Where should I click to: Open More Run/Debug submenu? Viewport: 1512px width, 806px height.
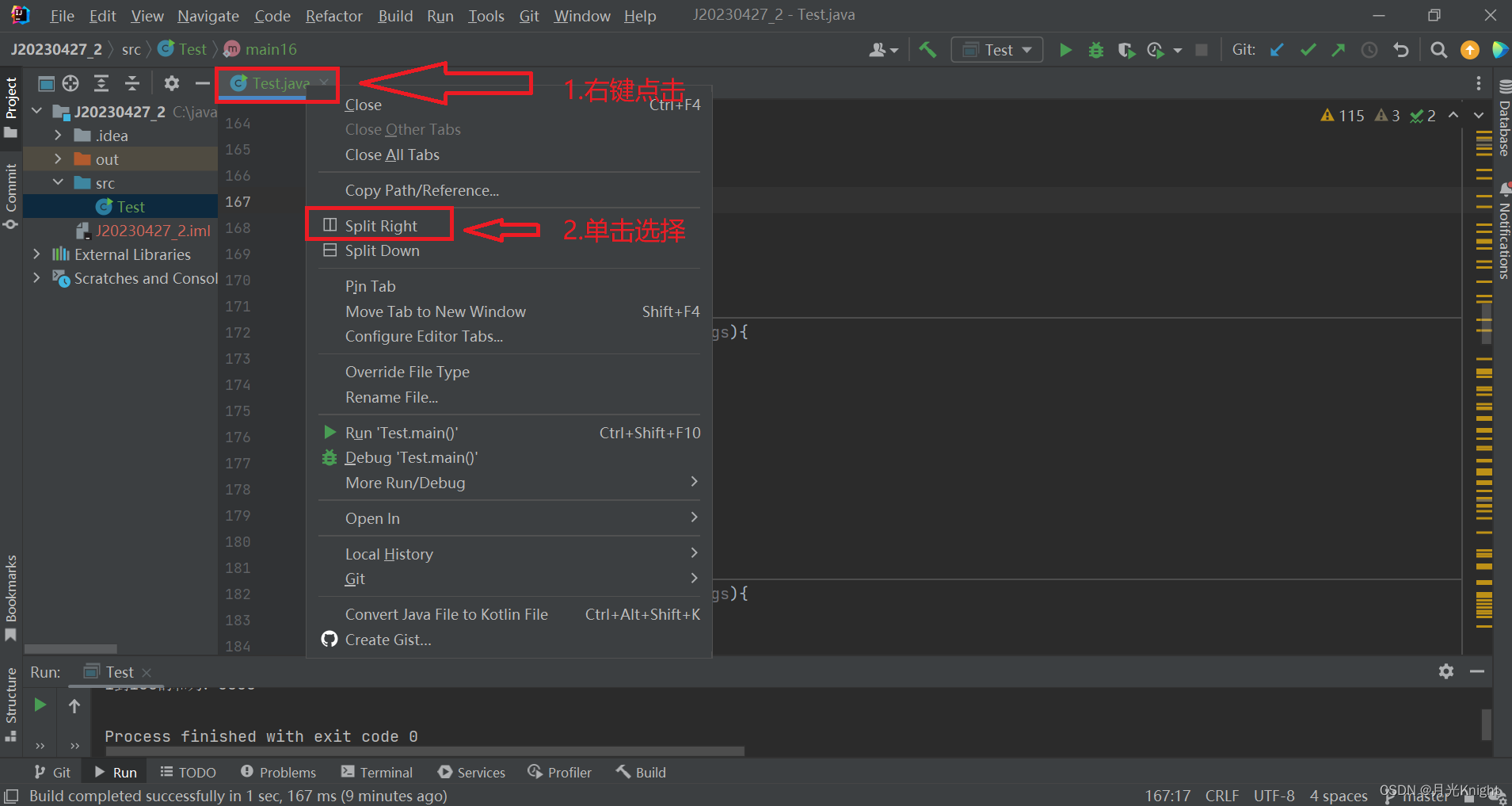coord(509,483)
